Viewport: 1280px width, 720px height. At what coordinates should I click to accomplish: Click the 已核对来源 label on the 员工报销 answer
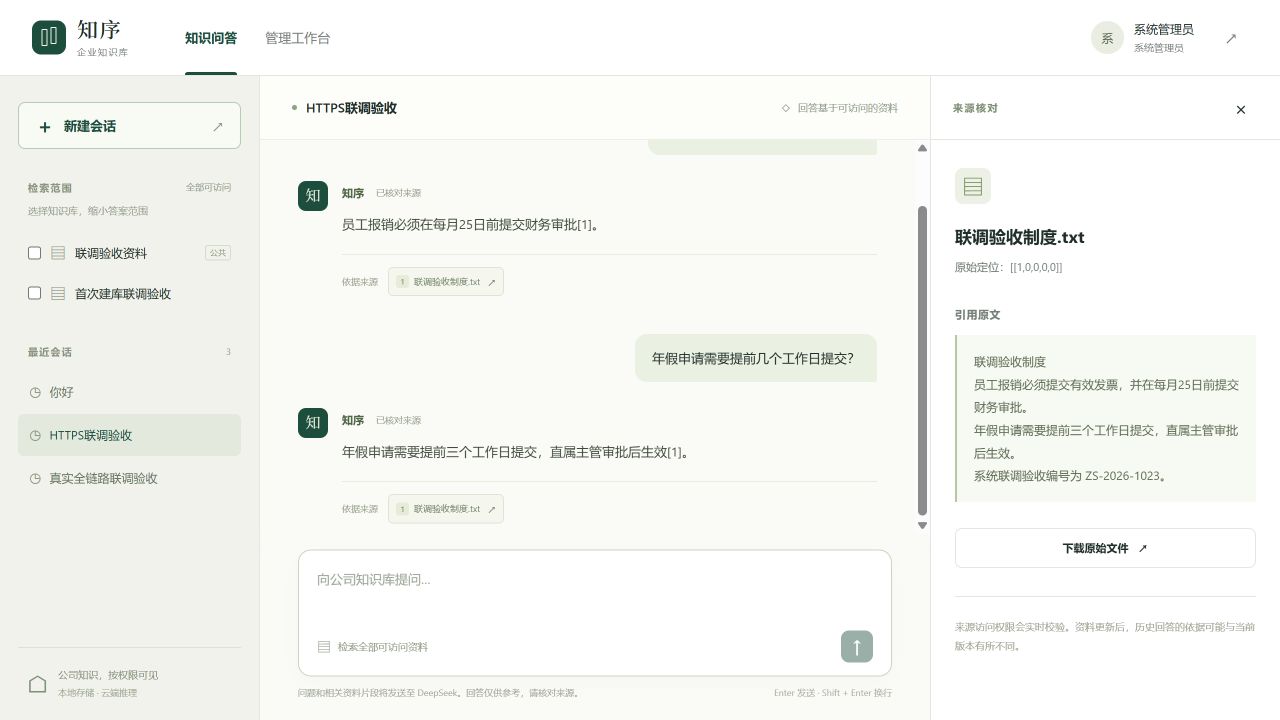(x=398, y=193)
